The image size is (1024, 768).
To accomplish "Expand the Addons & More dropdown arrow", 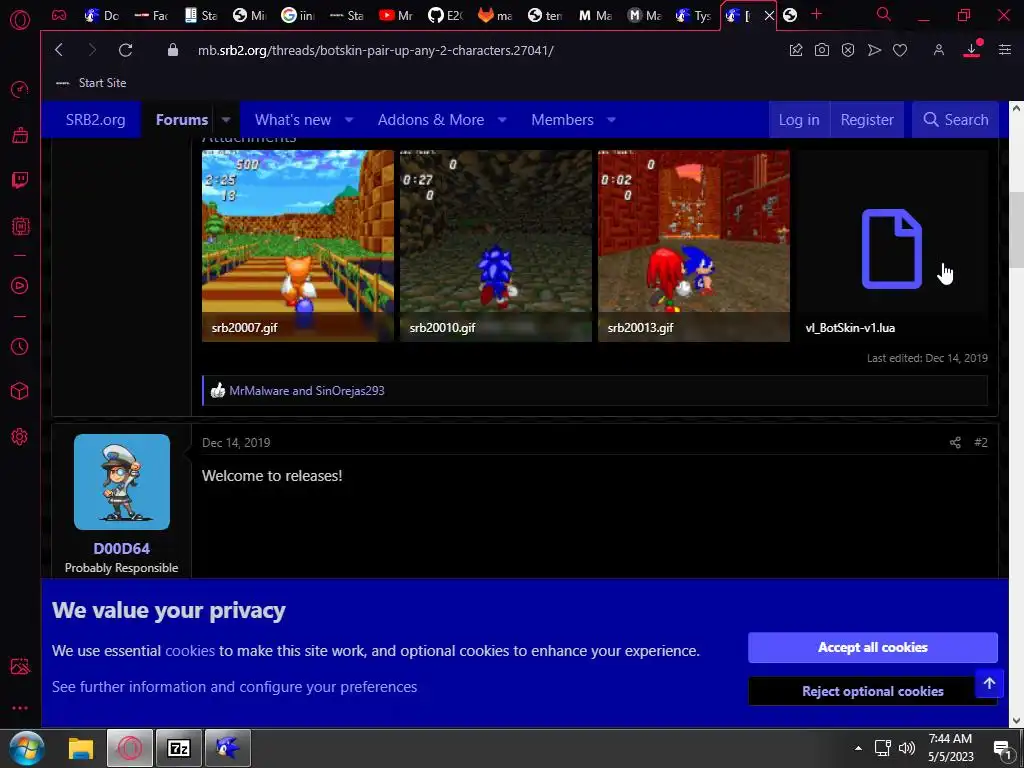I will pos(502,120).
